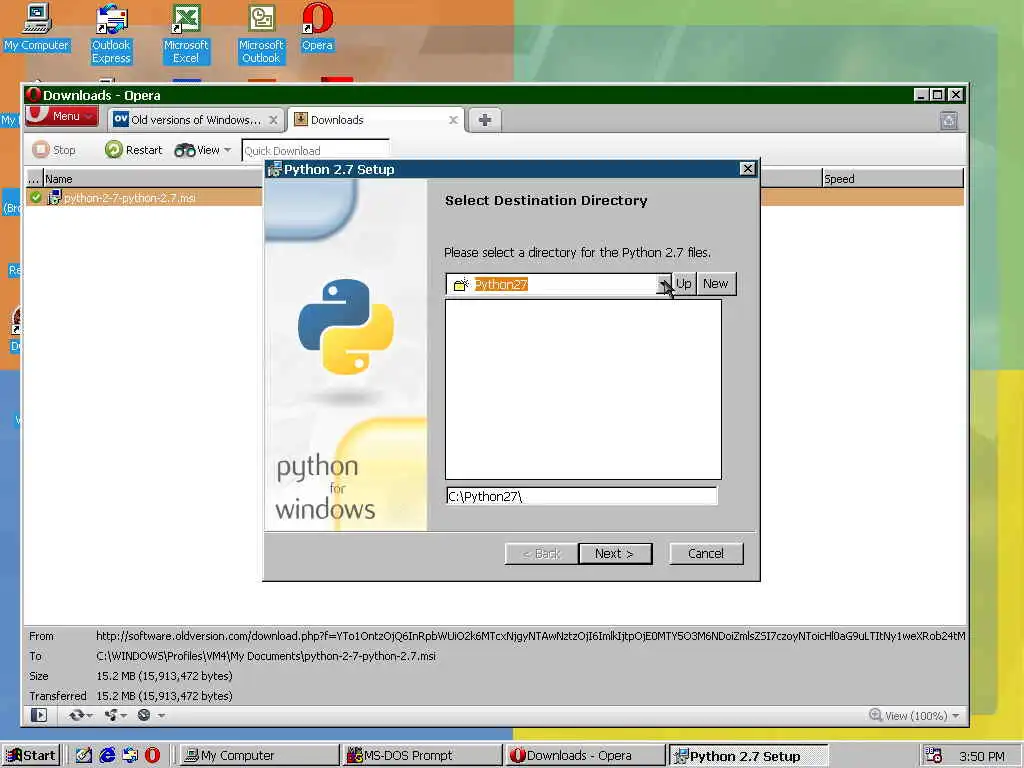Toggle Opera panel icon in status bar
This screenshot has width=1024, height=768.
[x=39, y=715]
